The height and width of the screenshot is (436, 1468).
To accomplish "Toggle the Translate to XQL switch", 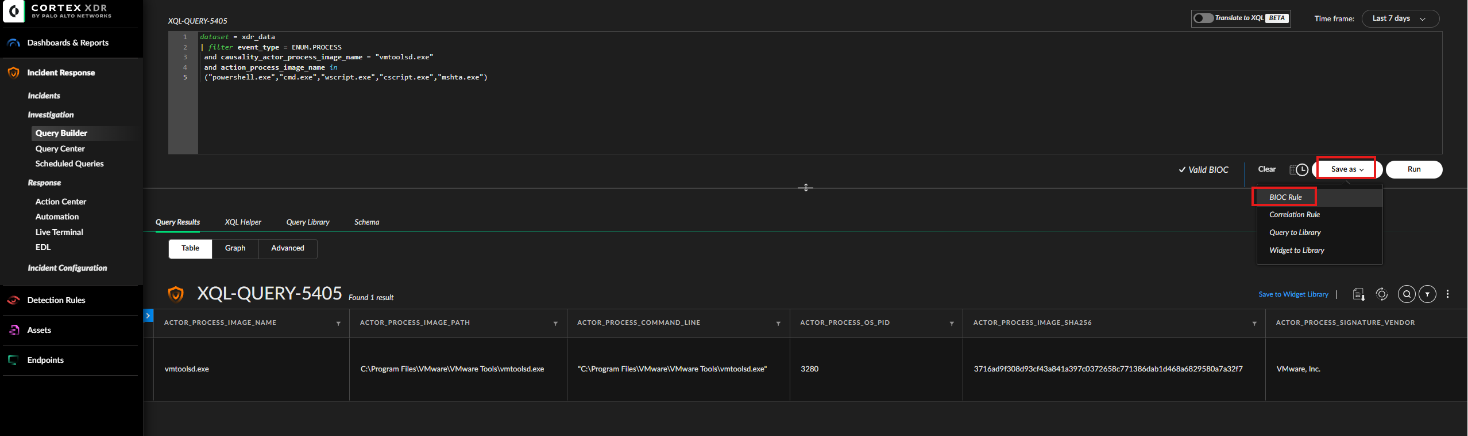I will [x=1203, y=18].
